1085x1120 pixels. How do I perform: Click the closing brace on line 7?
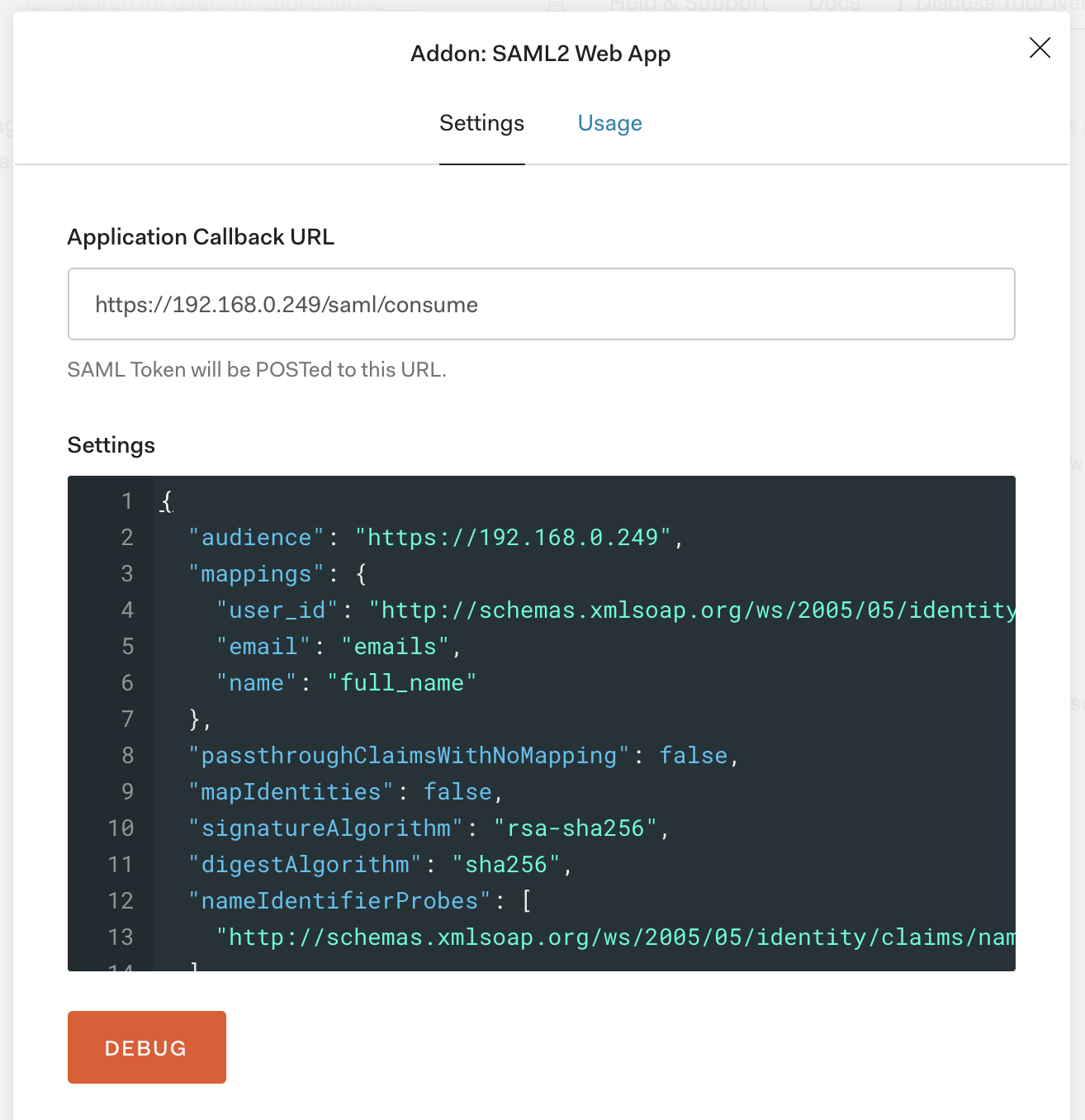(x=195, y=719)
